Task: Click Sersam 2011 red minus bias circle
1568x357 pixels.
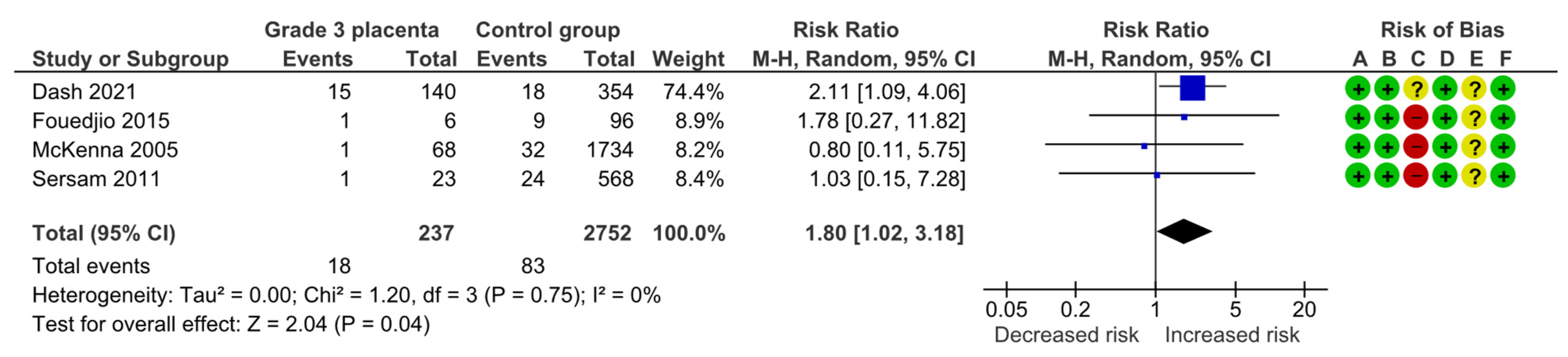Action: click(1416, 177)
